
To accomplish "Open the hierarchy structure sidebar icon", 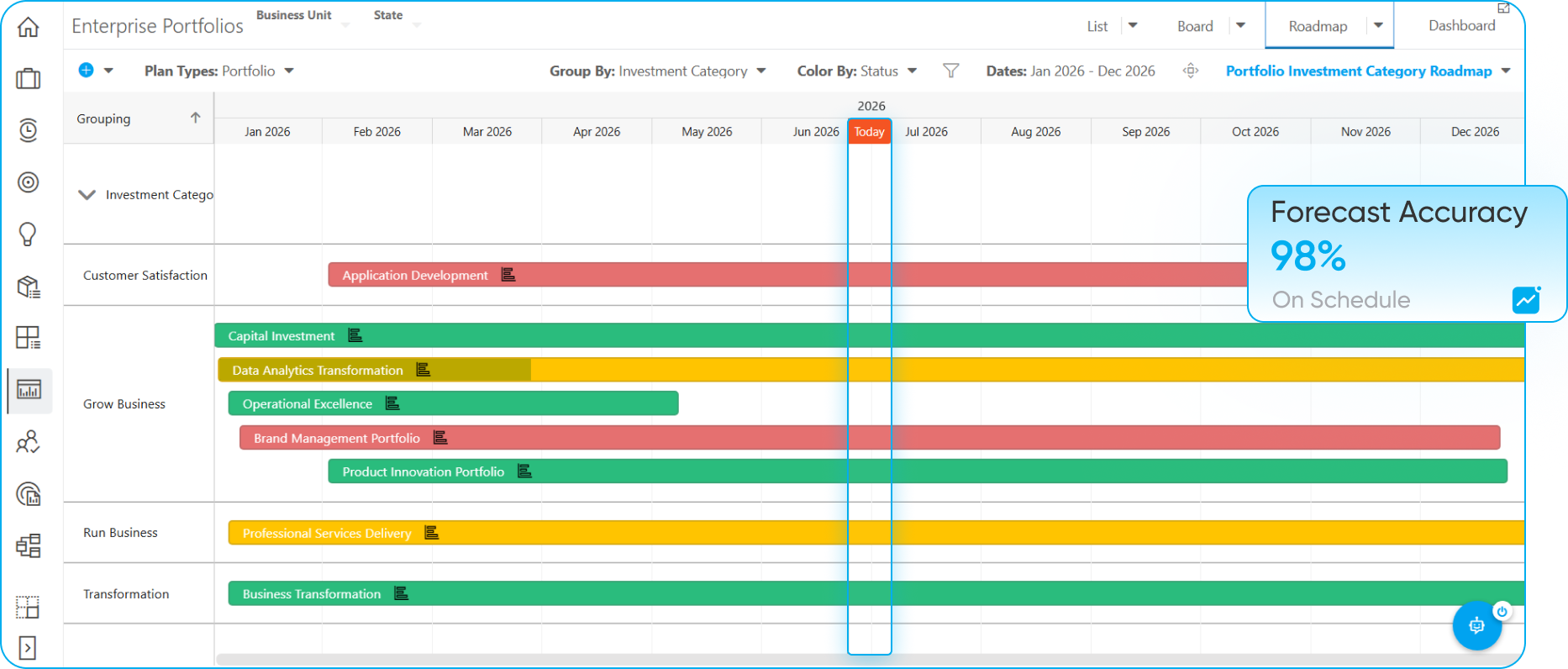I will tap(28, 546).
